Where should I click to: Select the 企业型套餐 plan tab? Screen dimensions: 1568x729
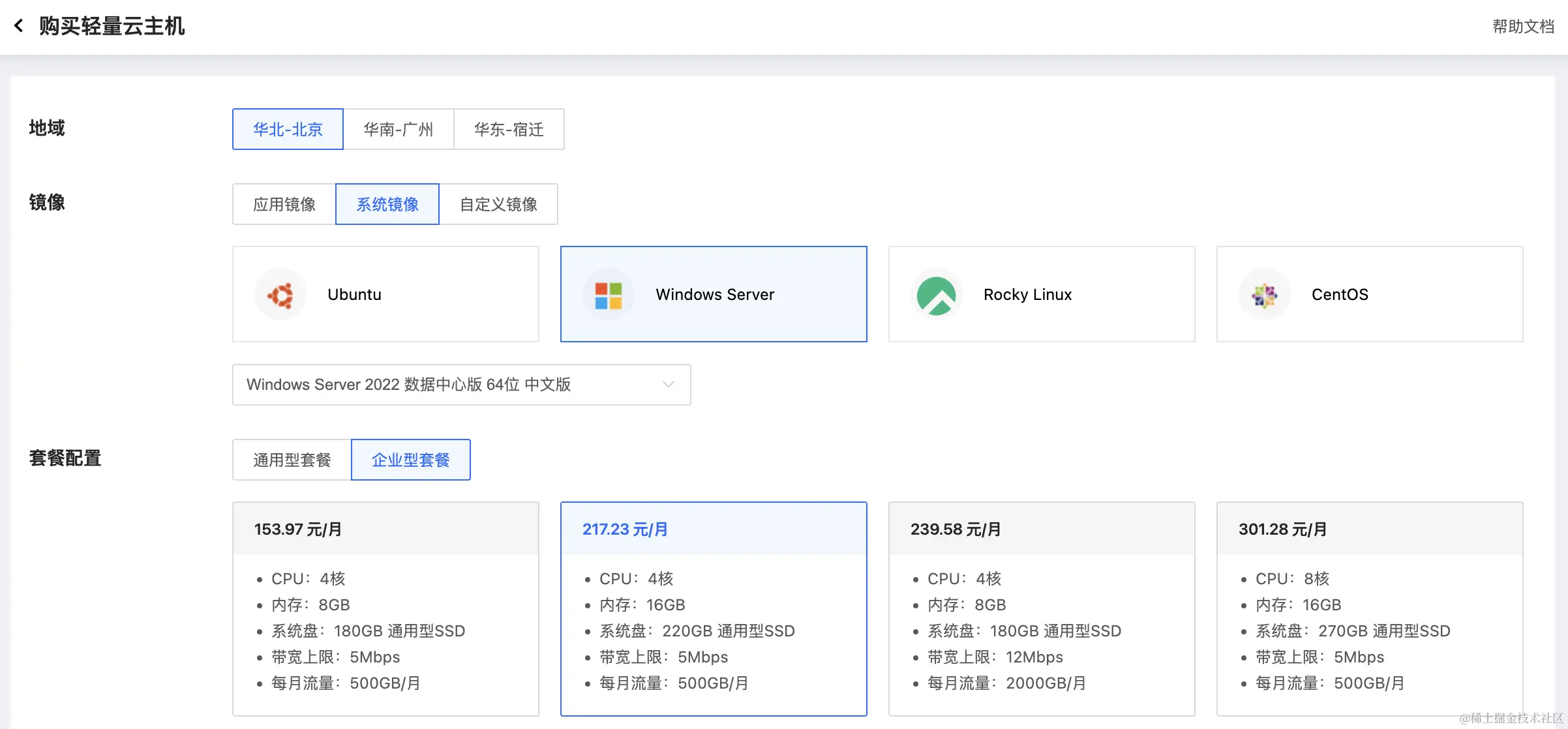[x=411, y=460]
